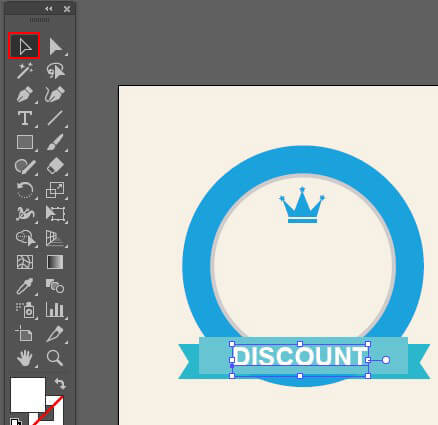Image resolution: width=438 pixels, height=425 pixels.
Task: Select the Symbol Sprayer tool
Action: tap(25, 310)
